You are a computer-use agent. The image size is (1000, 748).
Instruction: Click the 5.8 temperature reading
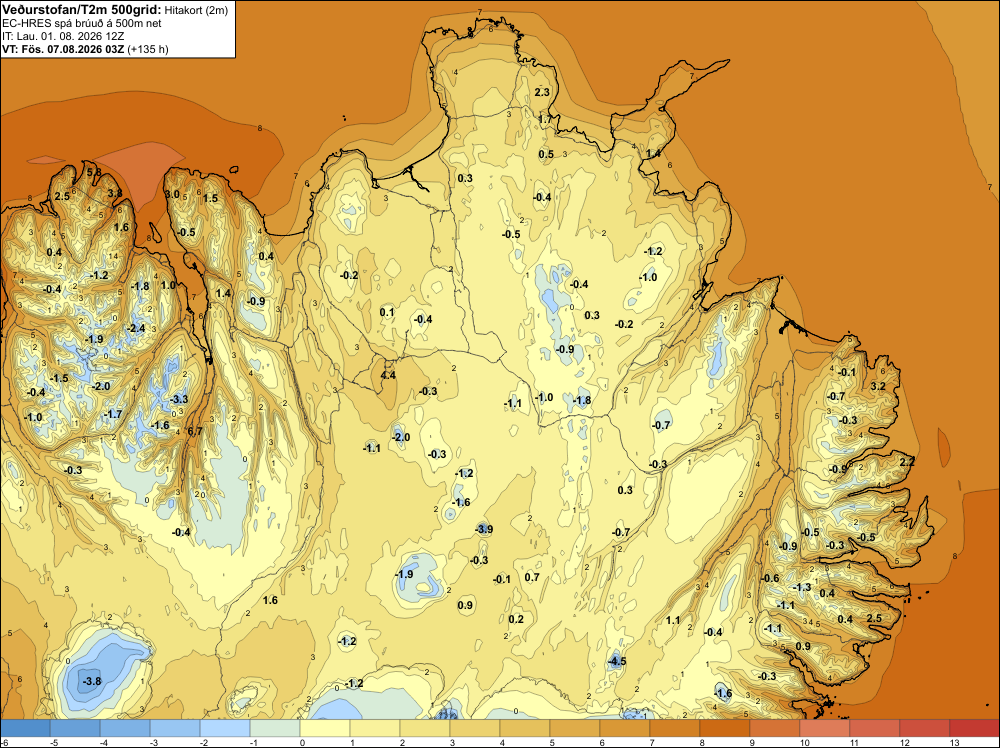coord(94,172)
